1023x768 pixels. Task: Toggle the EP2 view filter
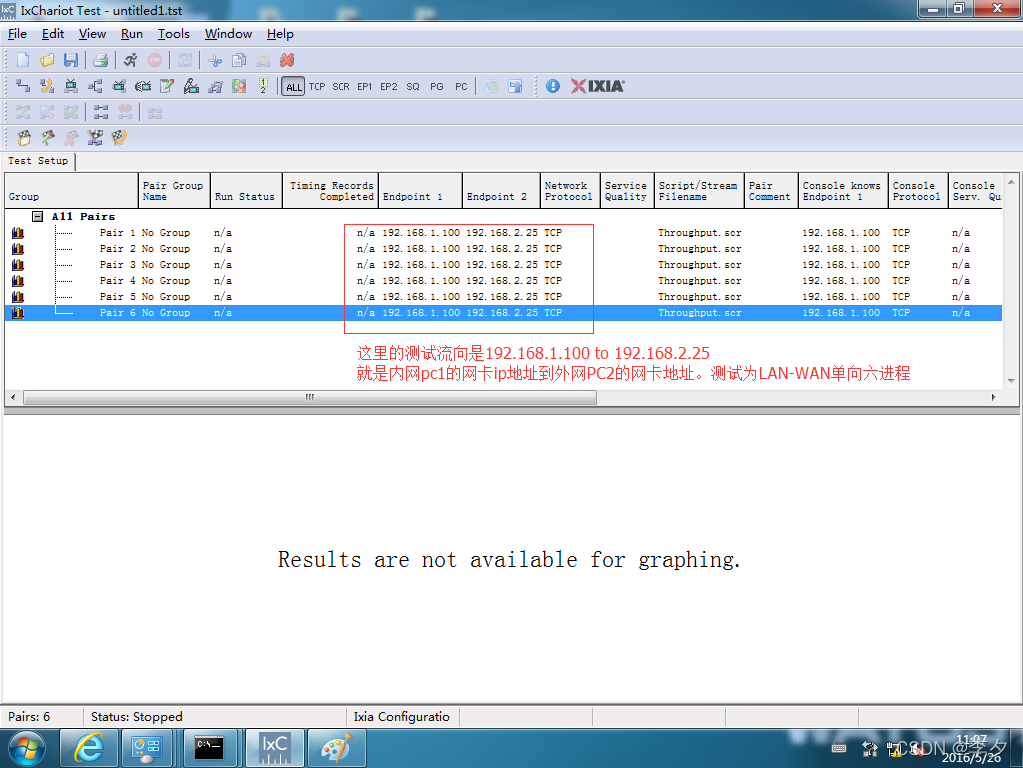click(x=389, y=87)
